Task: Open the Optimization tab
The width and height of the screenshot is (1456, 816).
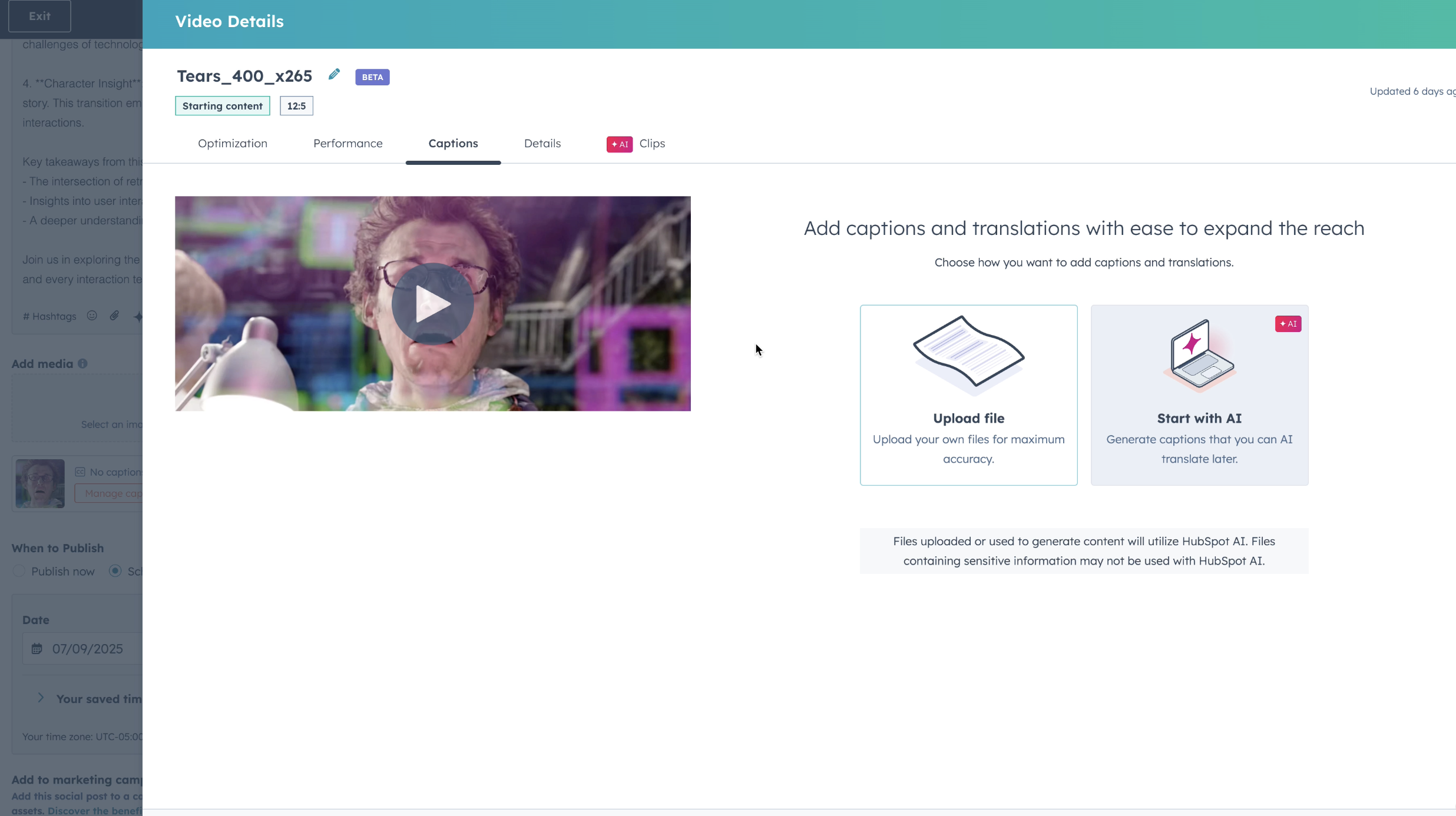Action: click(x=233, y=144)
